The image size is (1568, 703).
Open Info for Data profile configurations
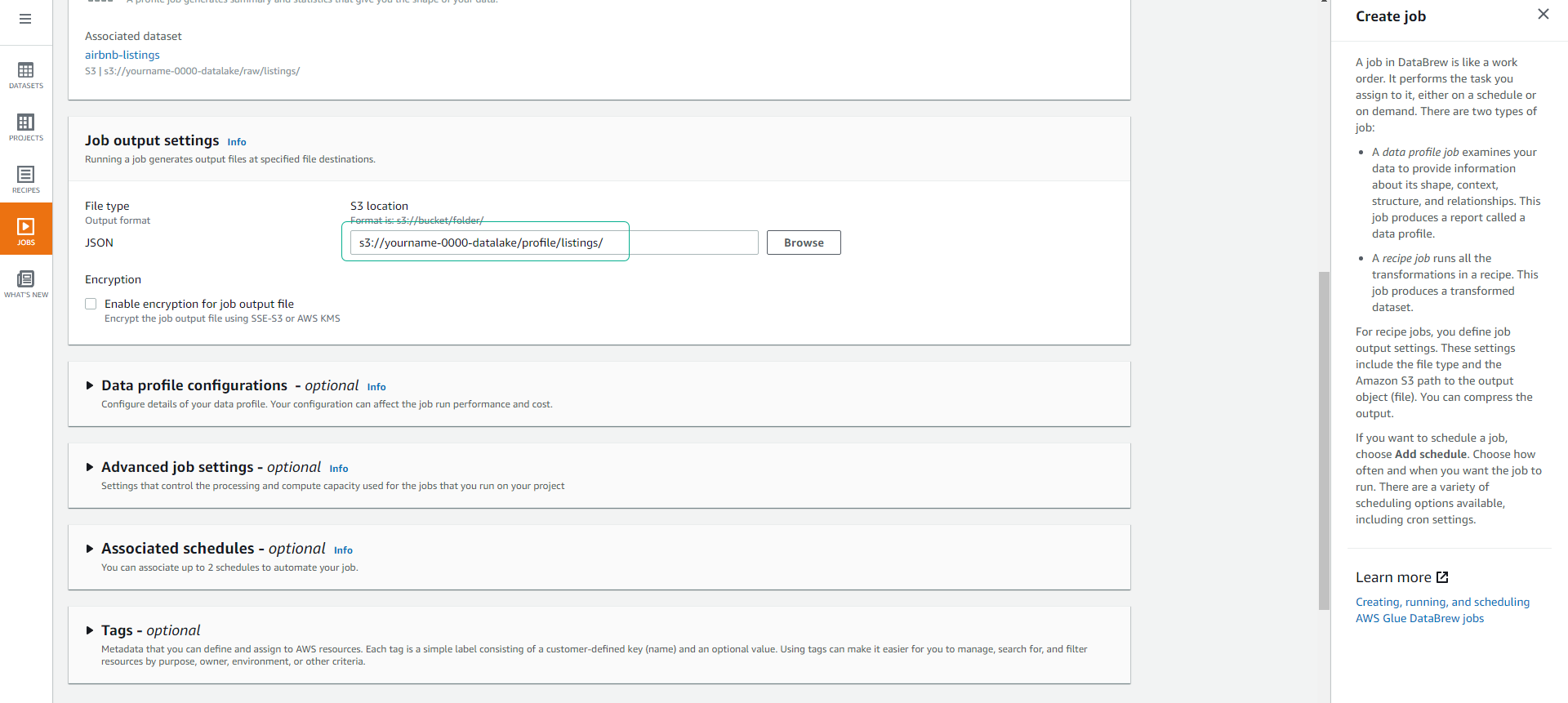tap(376, 387)
